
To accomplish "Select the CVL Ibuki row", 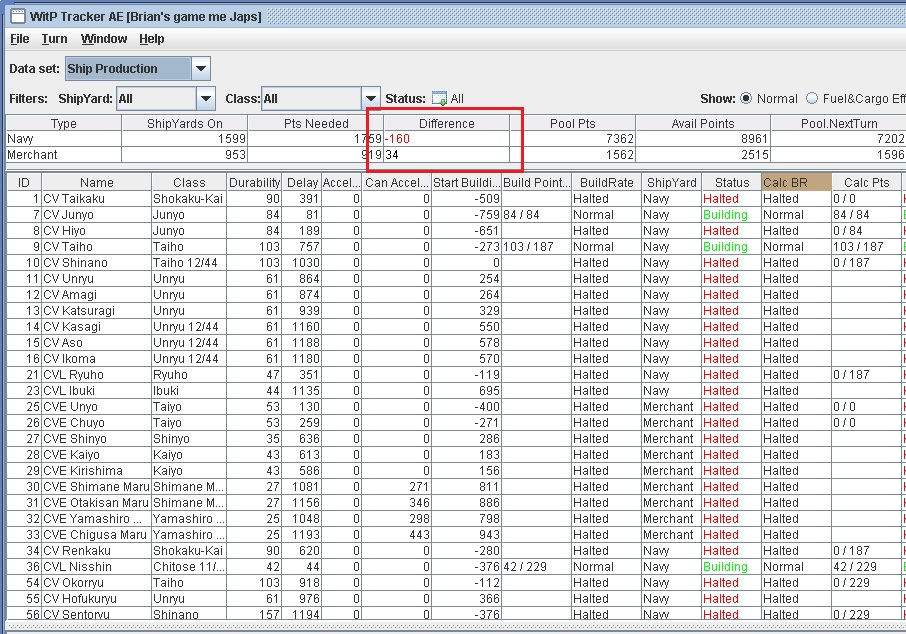I will [456, 391].
